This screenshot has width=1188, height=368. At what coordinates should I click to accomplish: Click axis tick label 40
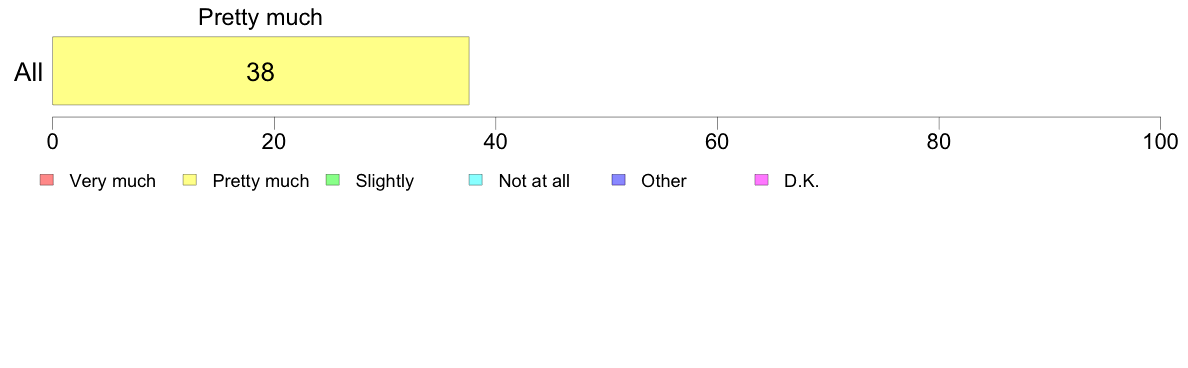coord(496,142)
